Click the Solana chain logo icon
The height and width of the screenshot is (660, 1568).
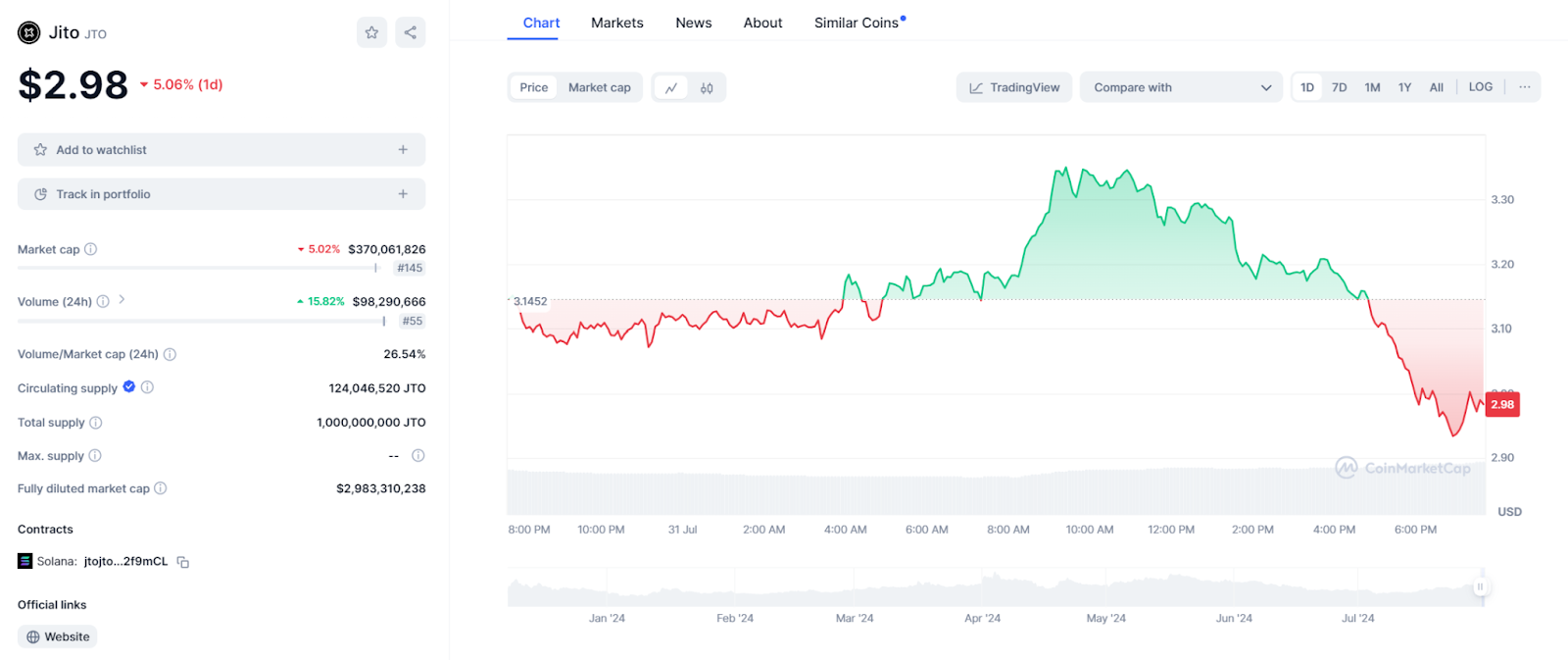[x=24, y=561]
